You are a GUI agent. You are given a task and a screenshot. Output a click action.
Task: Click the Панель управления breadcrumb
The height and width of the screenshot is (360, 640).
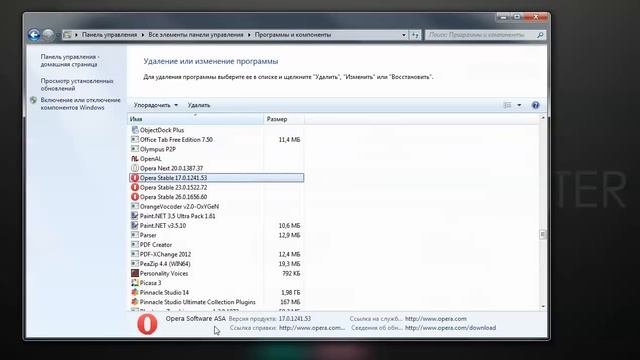point(109,35)
